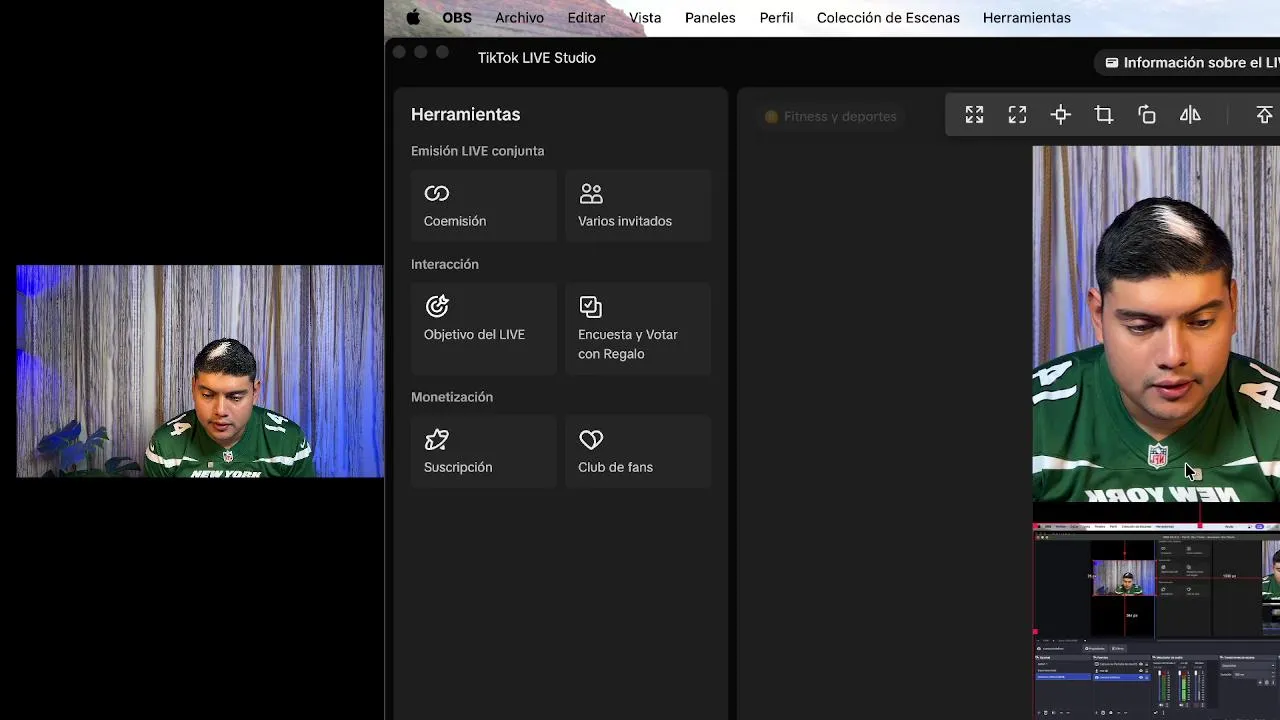
Task: Click the camera source in TikTok preview
Action: 1156,324
